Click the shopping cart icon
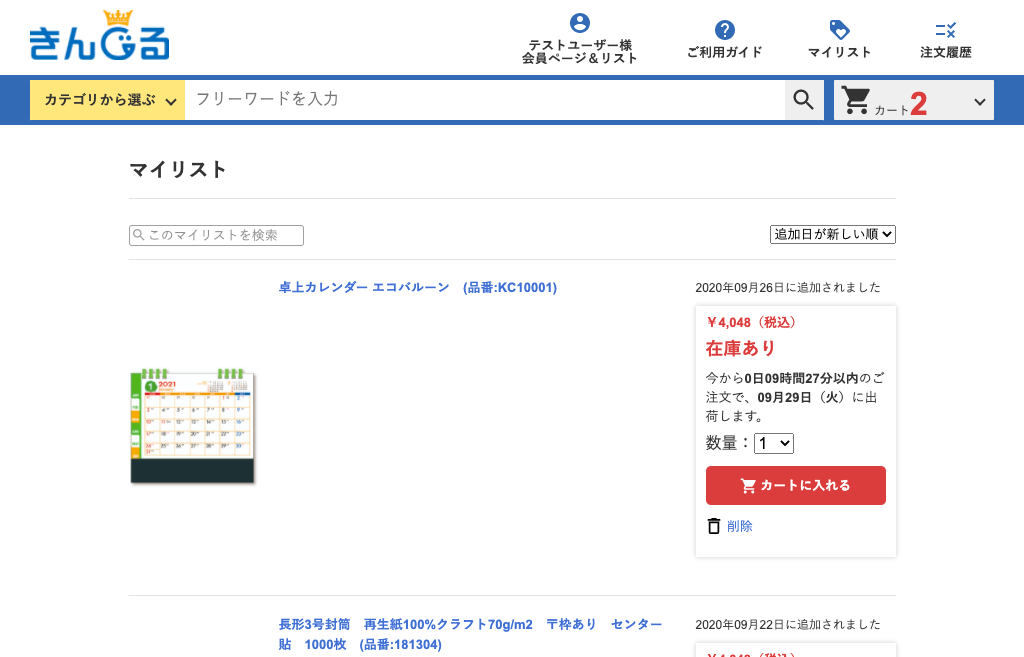 (x=856, y=100)
